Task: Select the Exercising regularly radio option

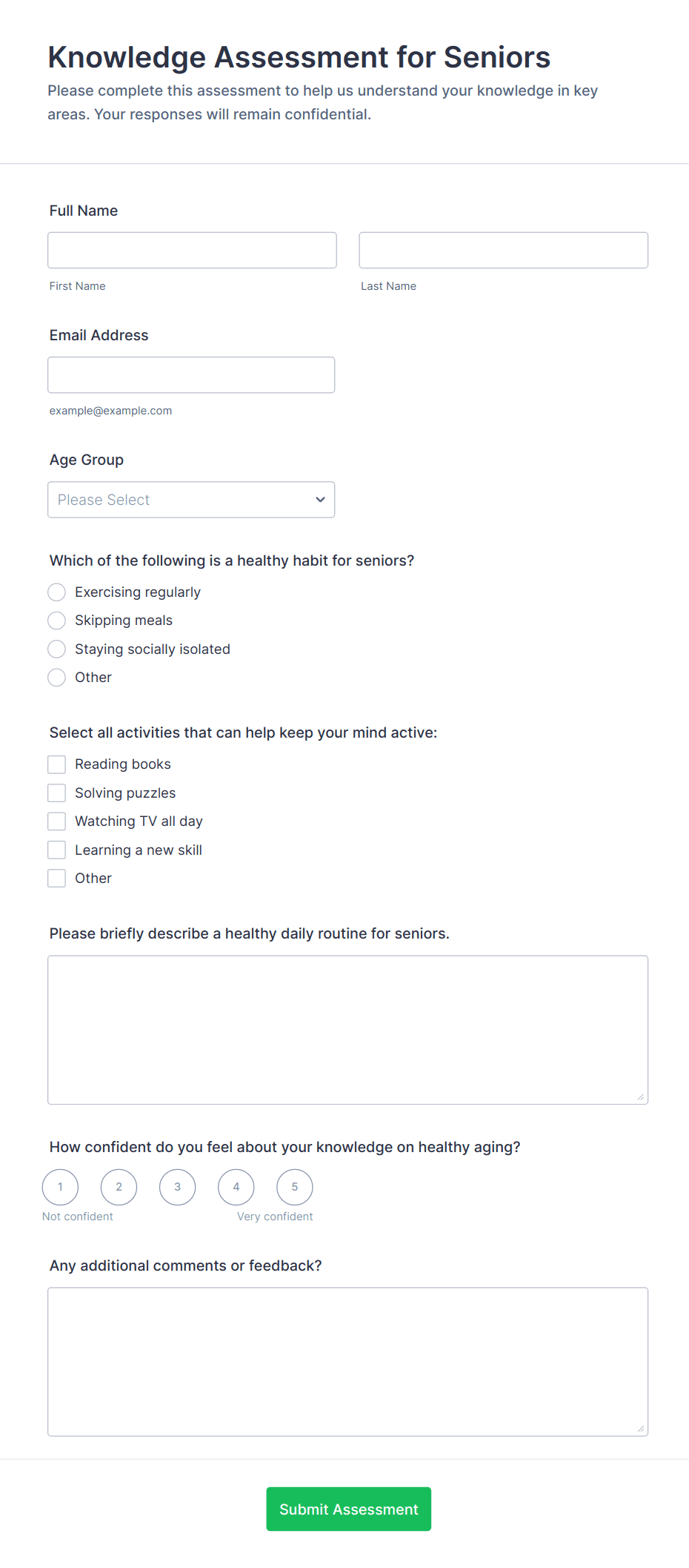Action: pyautogui.click(x=57, y=592)
